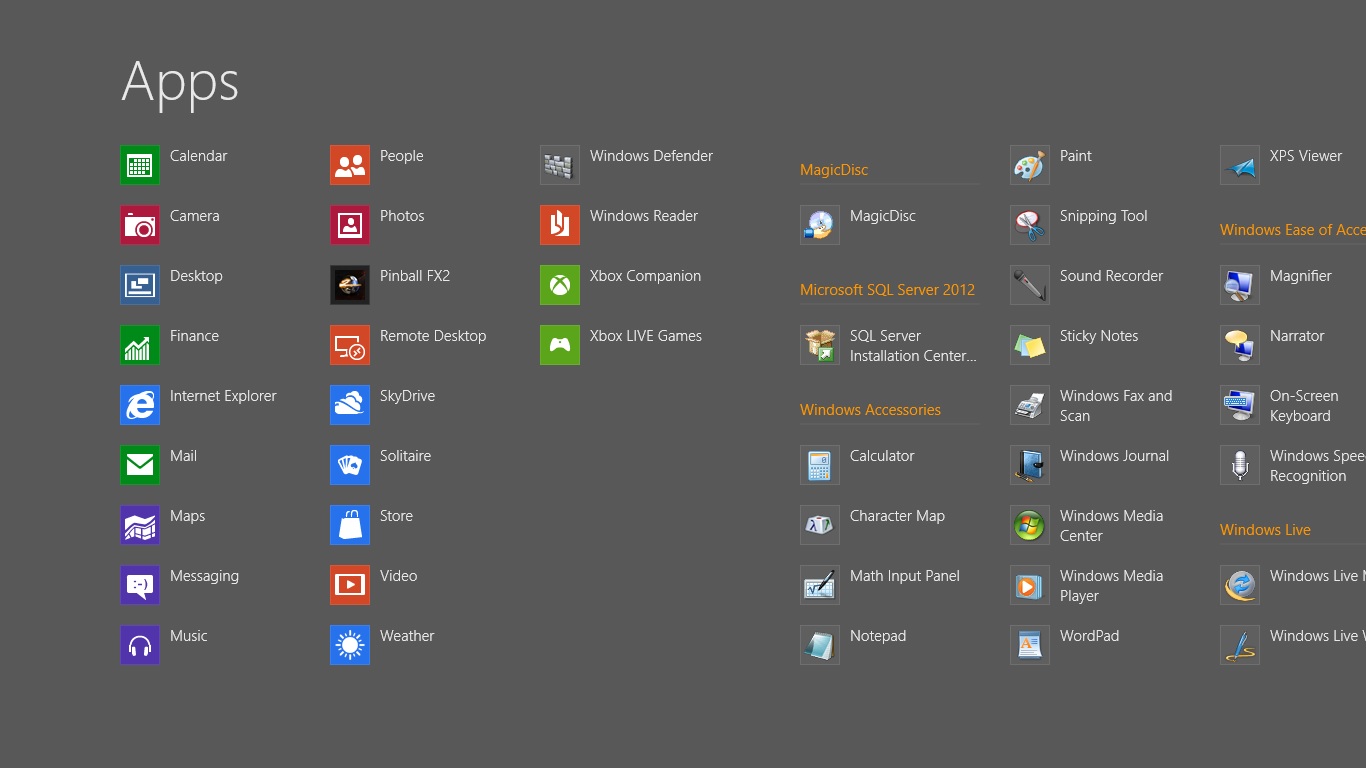The width and height of the screenshot is (1366, 768).
Task: Open Windows Reader icon
Action: 560,225
